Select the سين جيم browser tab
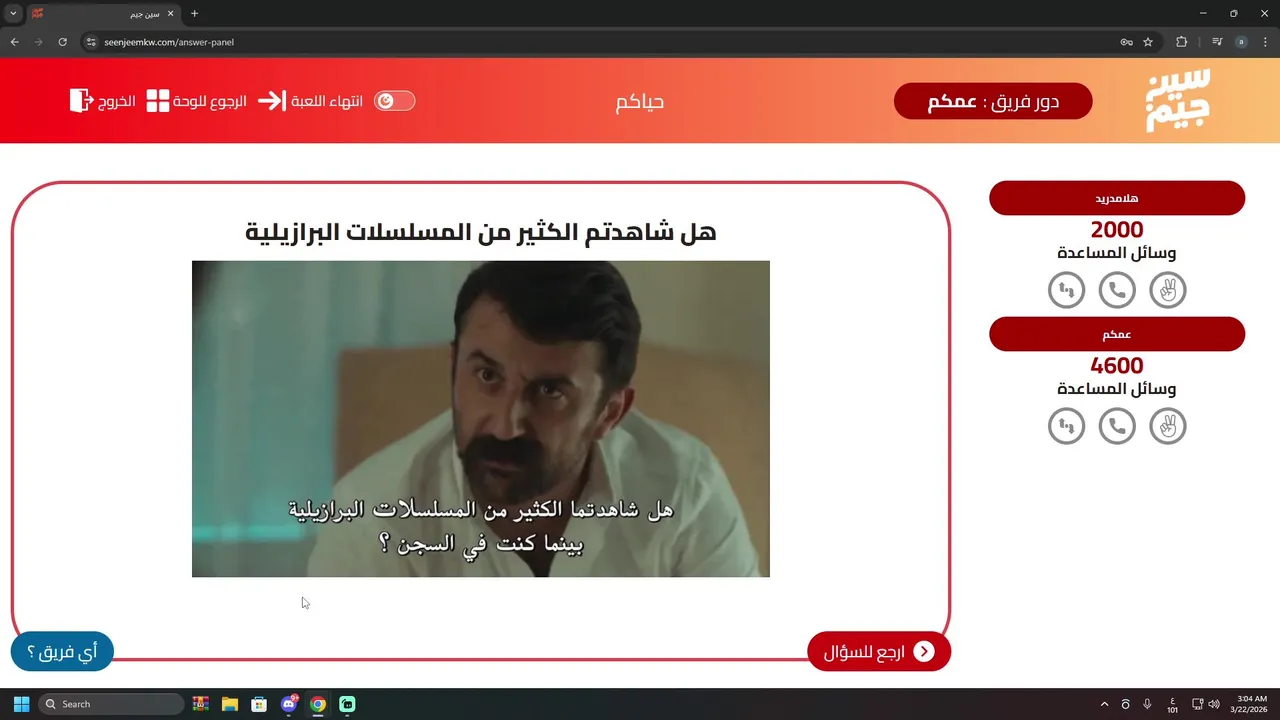The width and height of the screenshot is (1280, 720). [103, 14]
